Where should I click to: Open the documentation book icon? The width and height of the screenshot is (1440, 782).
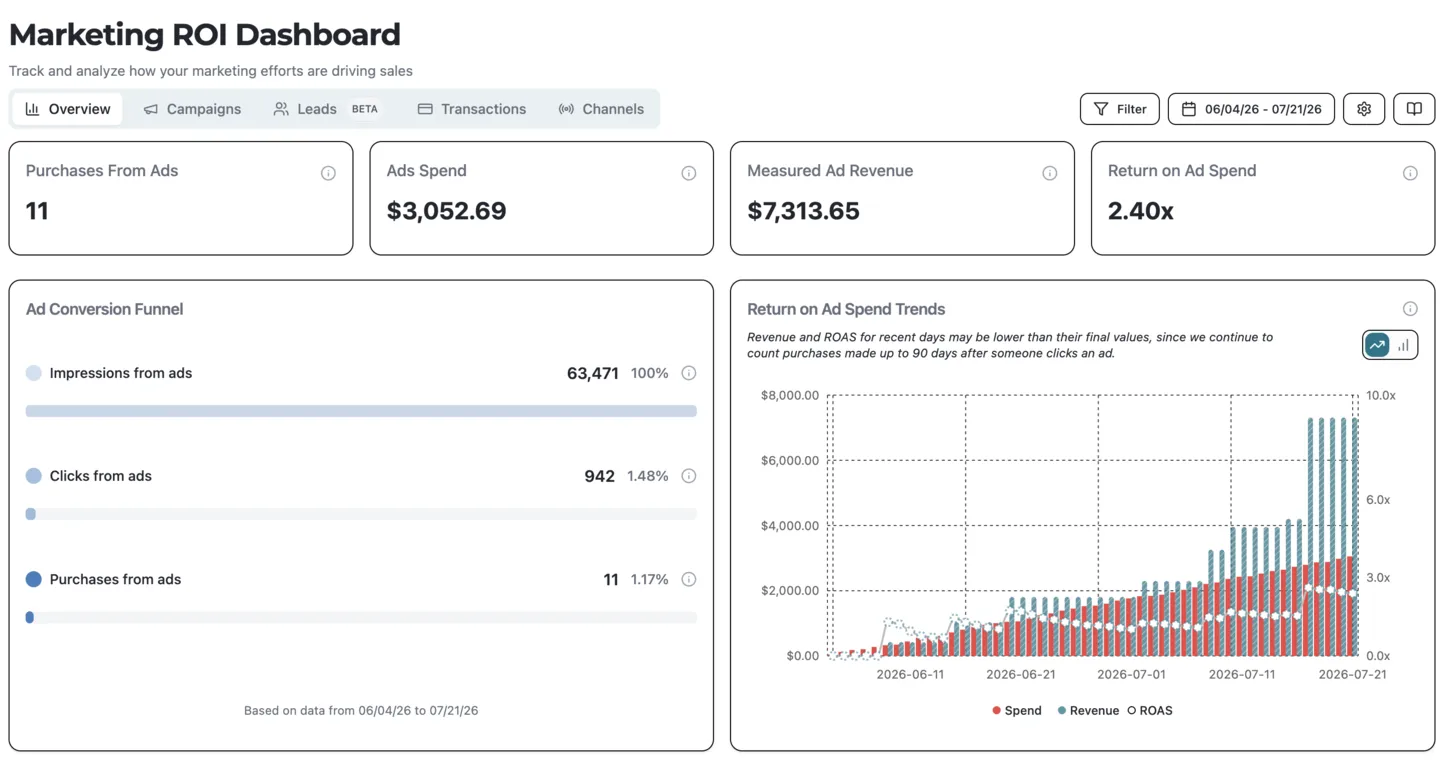click(1414, 109)
